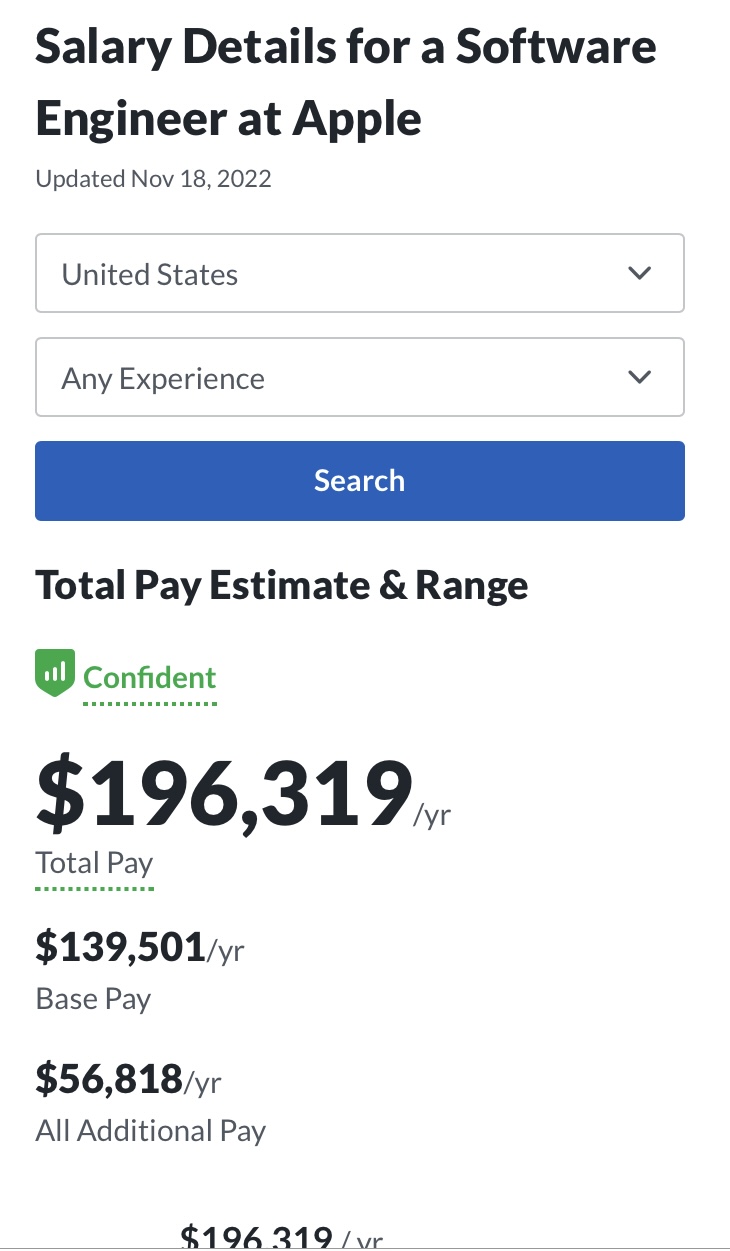
Task: Click the Salary Details for a Software Engineer heading
Action: click(x=346, y=83)
